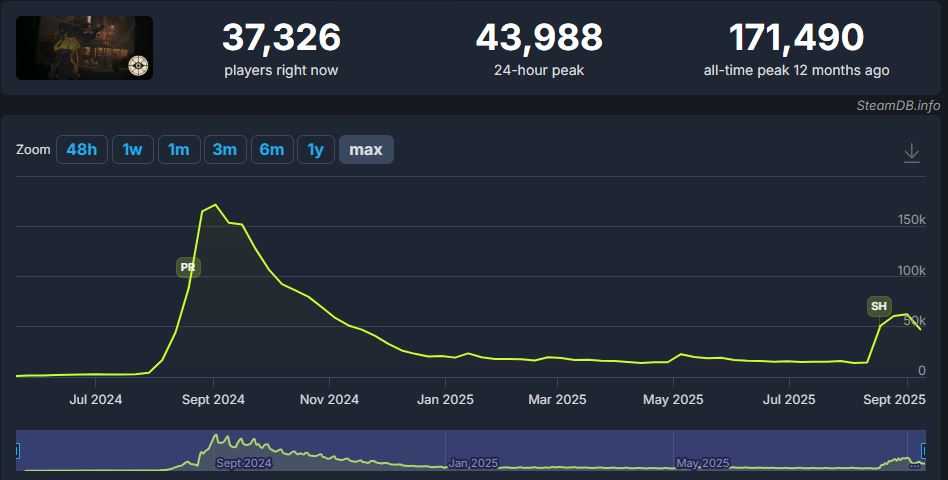Image resolution: width=948 pixels, height=480 pixels.
Task: Click the 100k y-axis label
Action: [x=911, y=271]
